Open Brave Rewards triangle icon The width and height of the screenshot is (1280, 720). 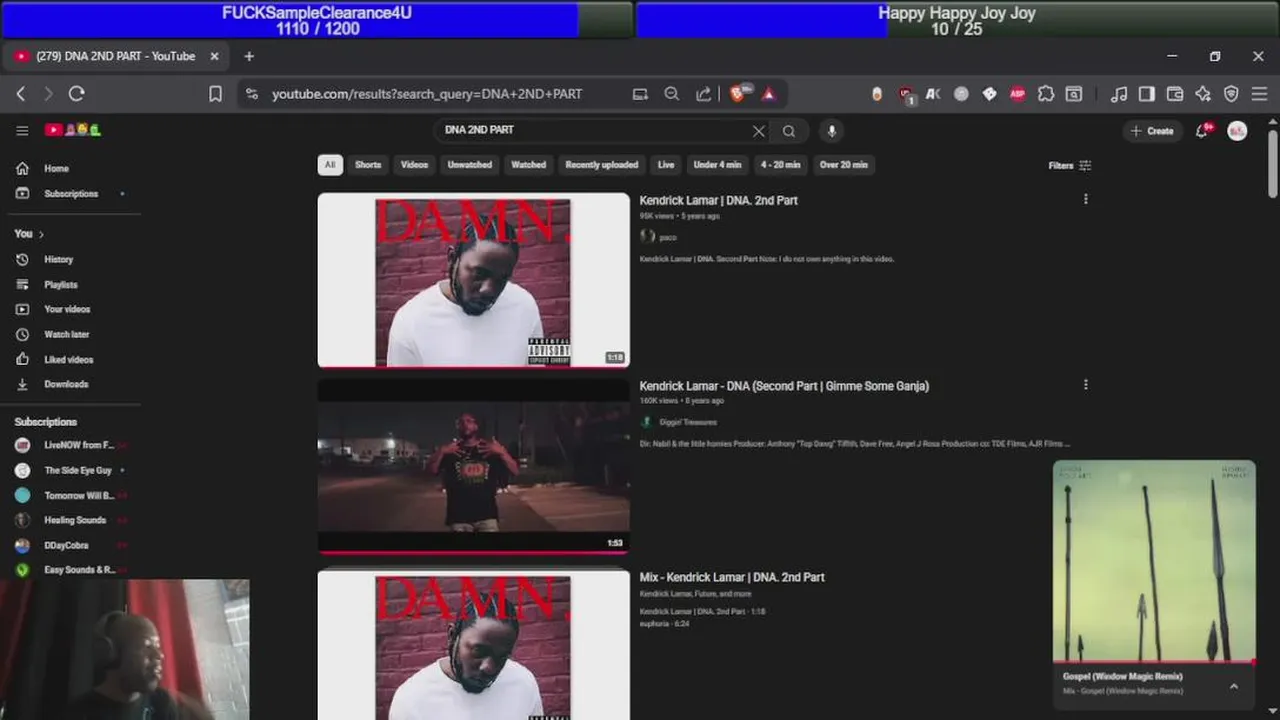769,94
